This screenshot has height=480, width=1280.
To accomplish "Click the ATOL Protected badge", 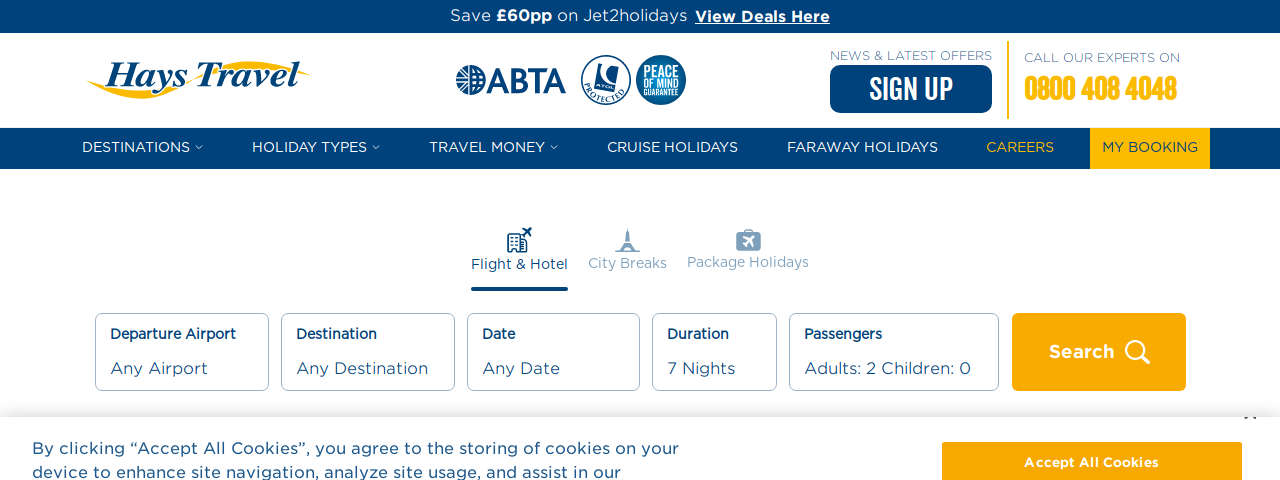I will (606, 80).
